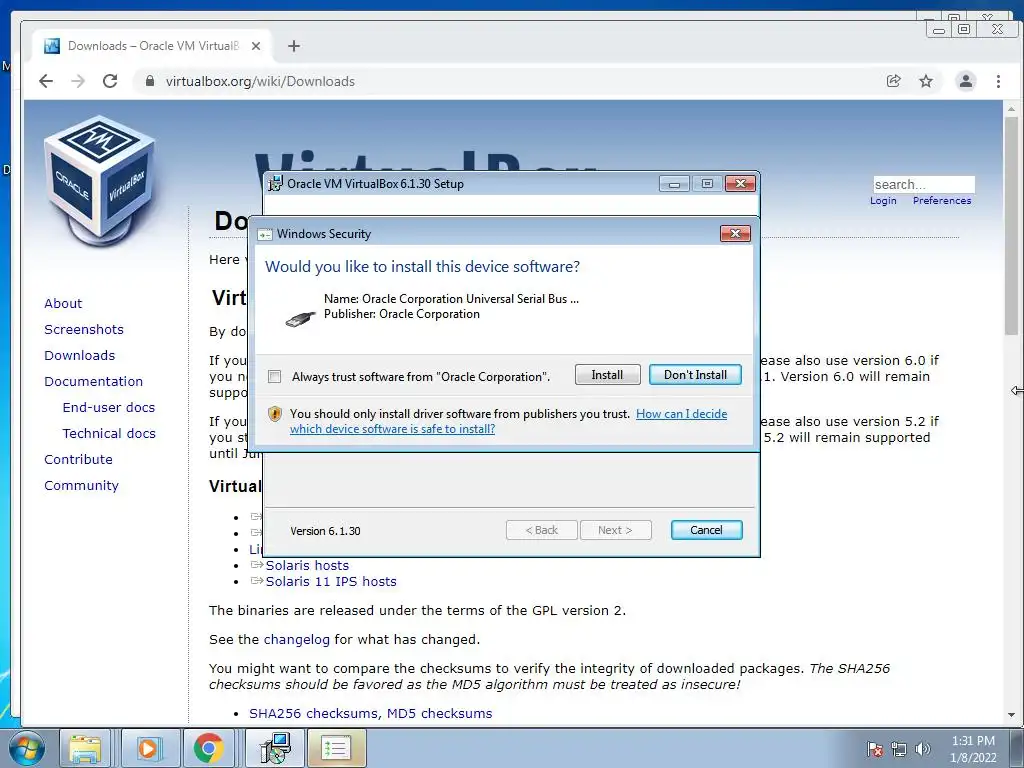Open the Chrome three-dot menu
Image resolution: width=1024 pixels, height=768 pixels.
(x=998, y=81)
